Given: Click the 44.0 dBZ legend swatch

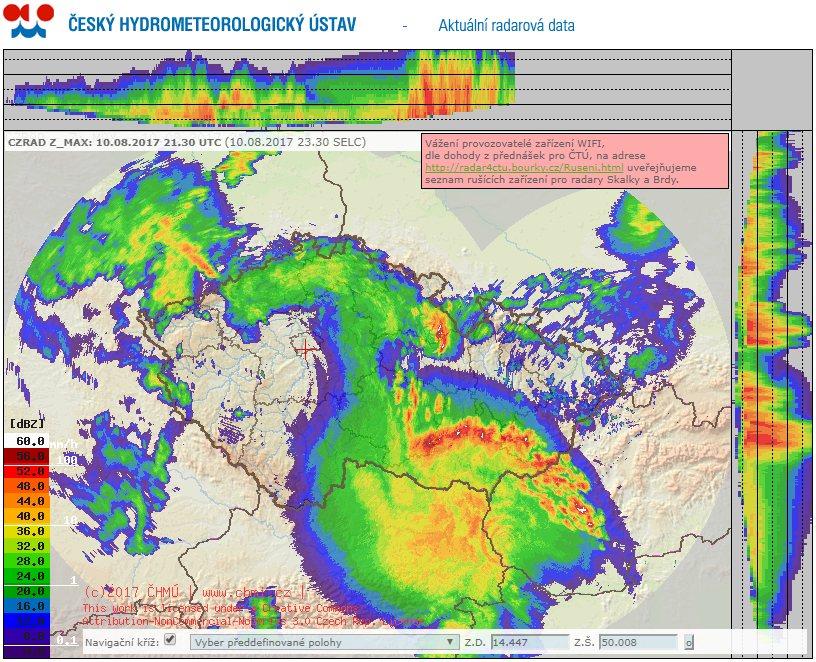Looking at the screenshot, I should click(x=27, y=502).
